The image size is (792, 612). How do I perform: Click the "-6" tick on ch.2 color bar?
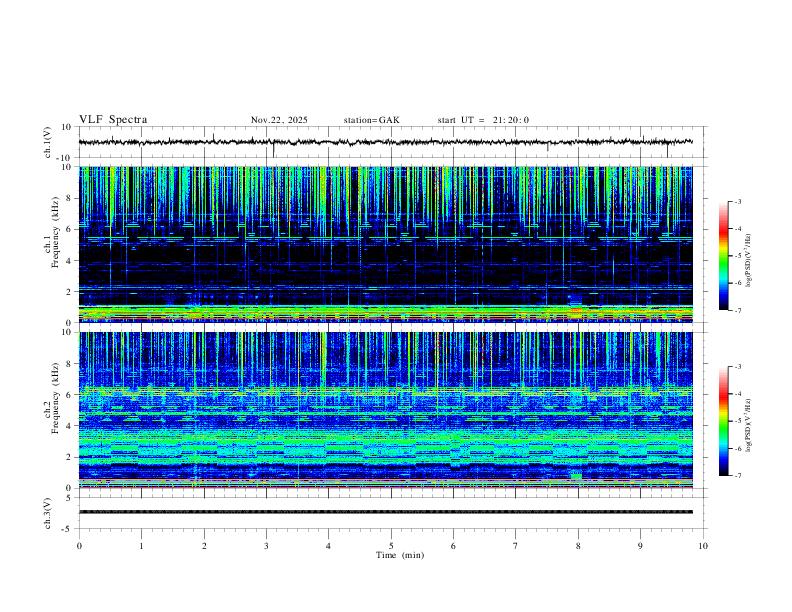(x=737, y=448)
